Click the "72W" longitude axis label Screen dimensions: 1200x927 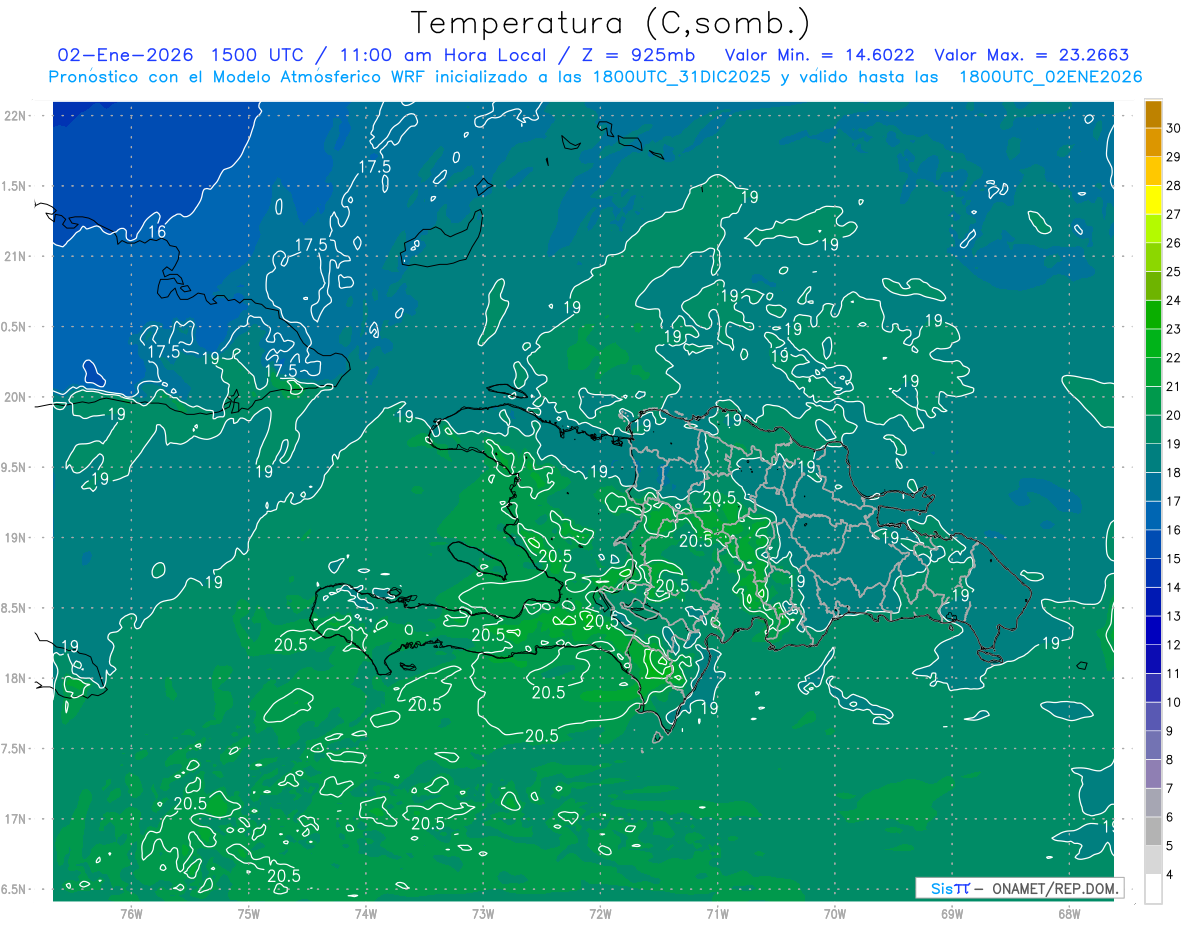point(600,913)
